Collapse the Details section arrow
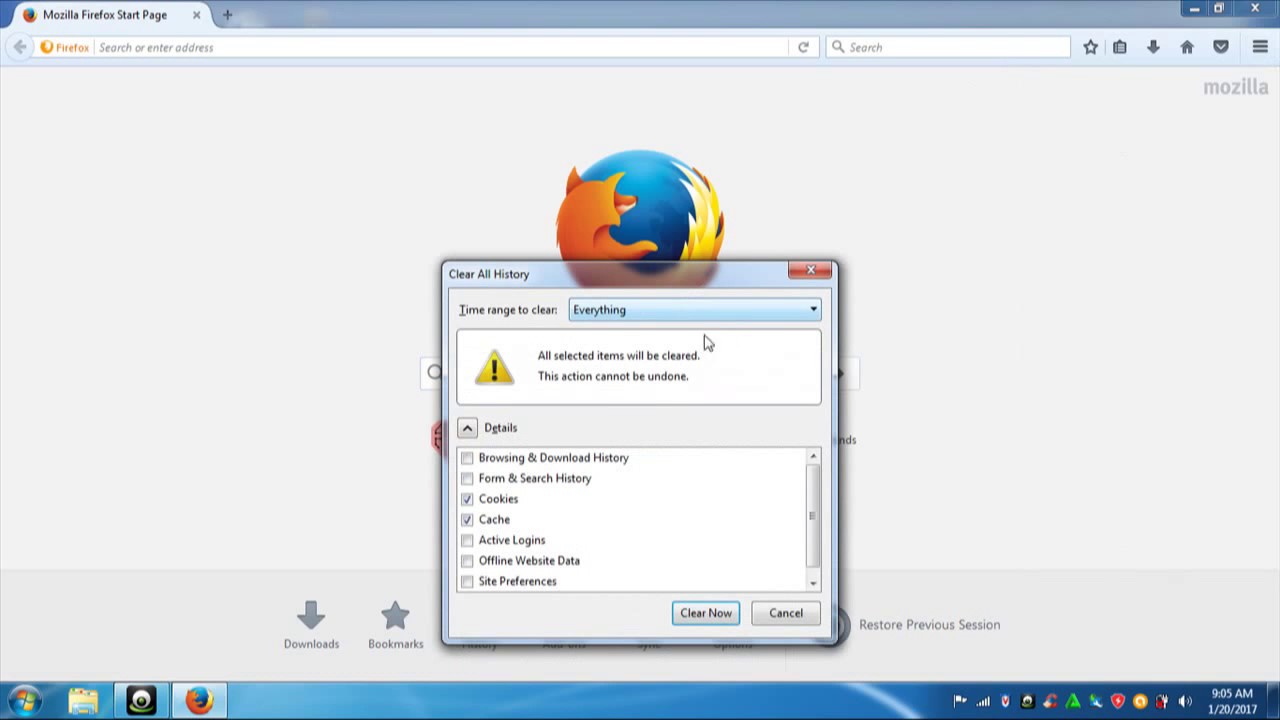Viewport: 1280px width, 720px height. (467, 428)
